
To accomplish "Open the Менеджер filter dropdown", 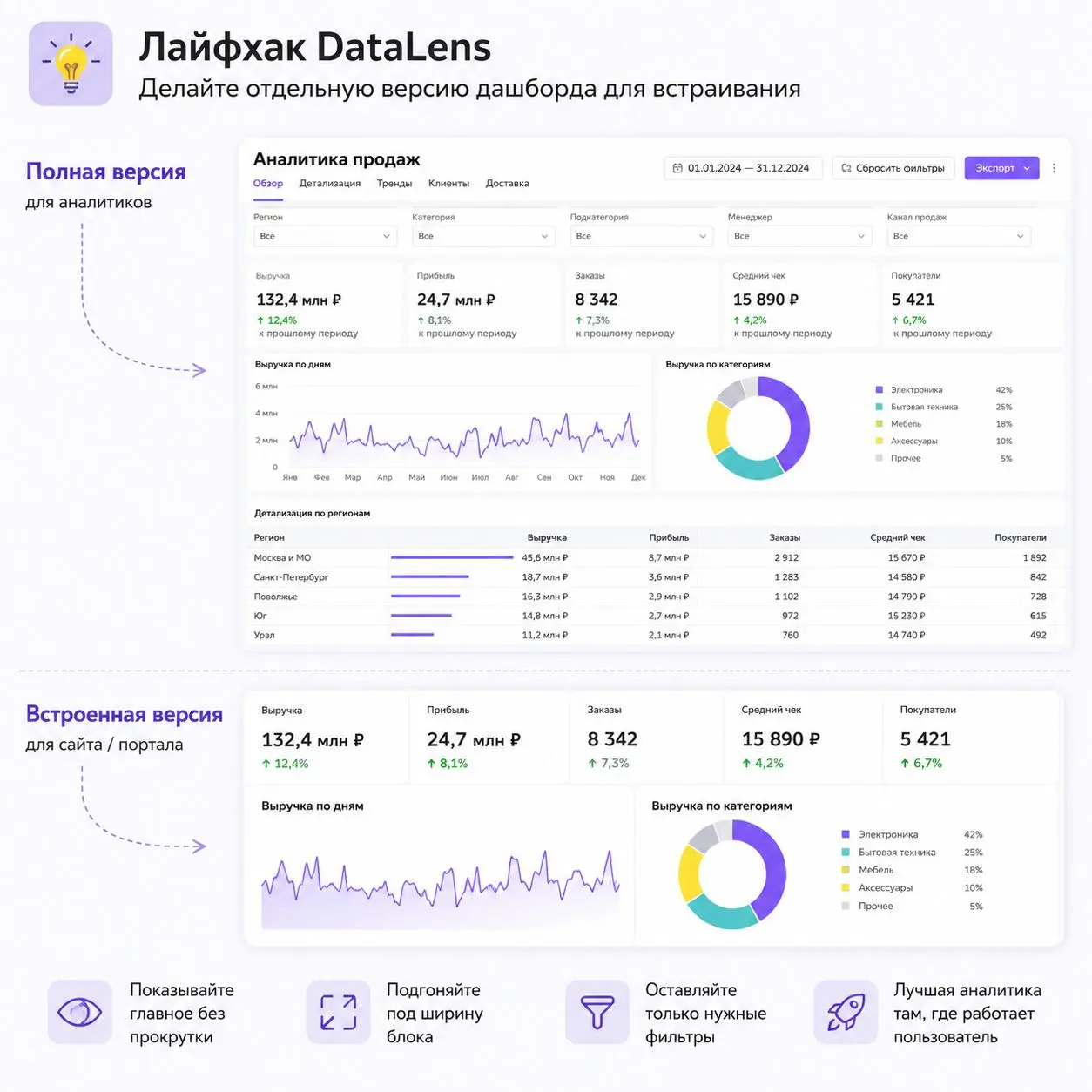I will coord(799,236).
